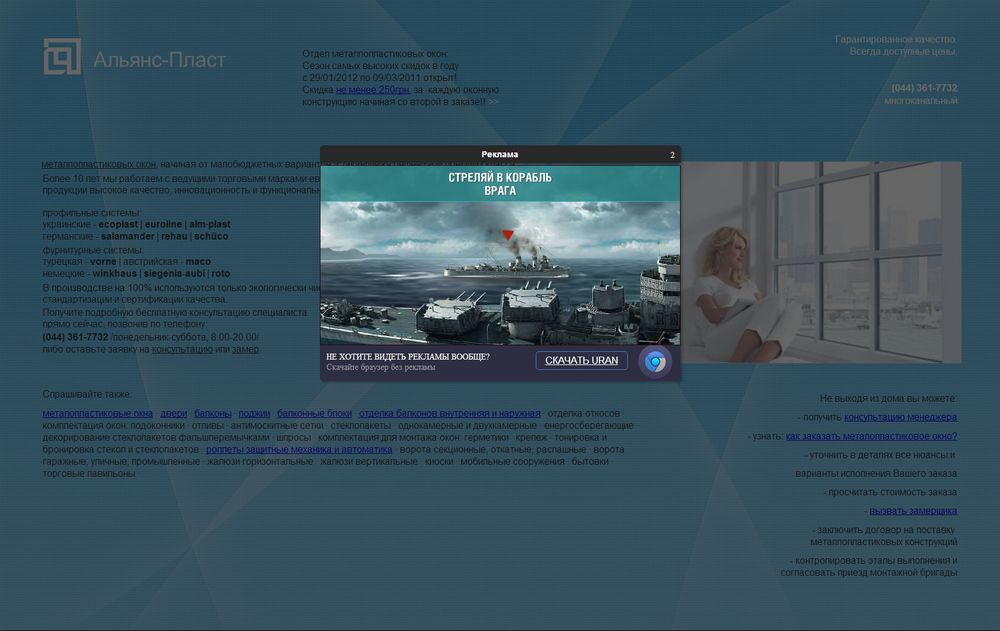Click the Uran browser round icon
This screenshot has width=1000, height=631.
click(655, 361)
